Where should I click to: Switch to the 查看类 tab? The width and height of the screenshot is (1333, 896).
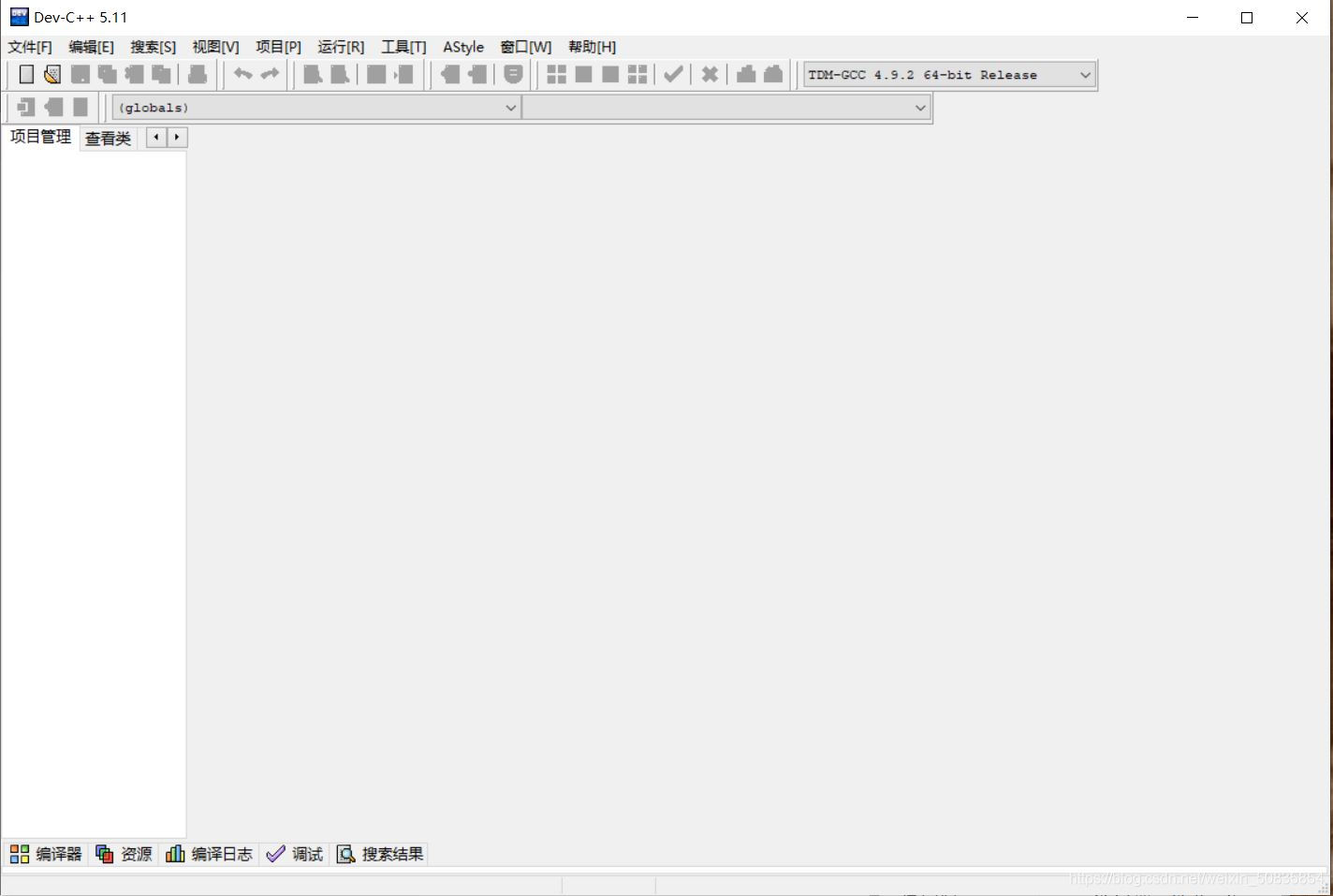pyautogui.click(x=109, y=139)
